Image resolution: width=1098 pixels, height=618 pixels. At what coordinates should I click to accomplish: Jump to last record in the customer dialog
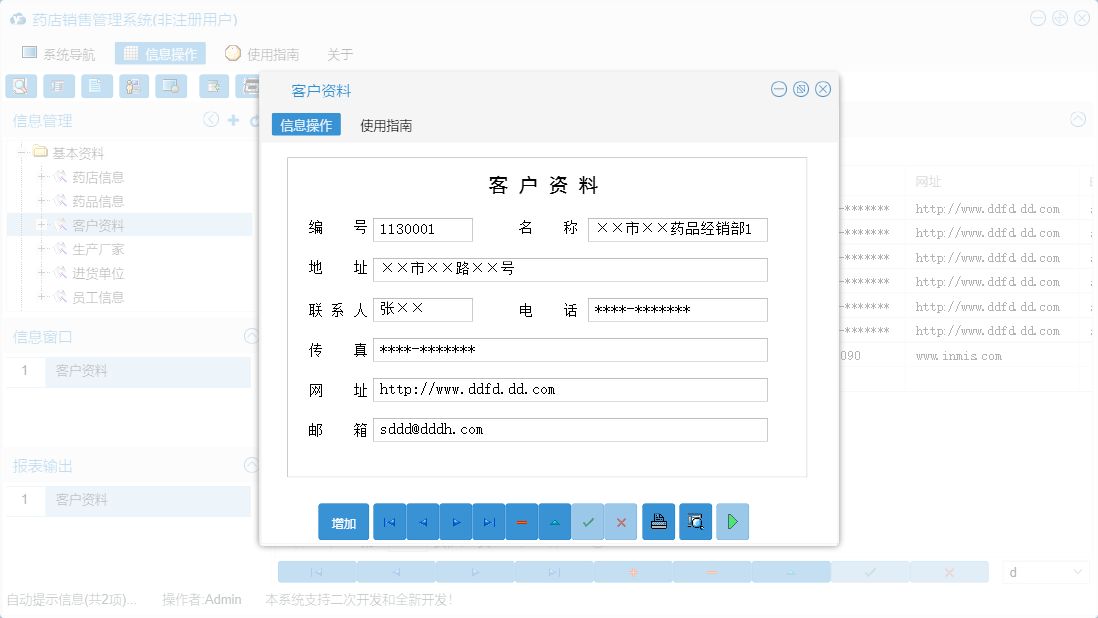(489, 521)
